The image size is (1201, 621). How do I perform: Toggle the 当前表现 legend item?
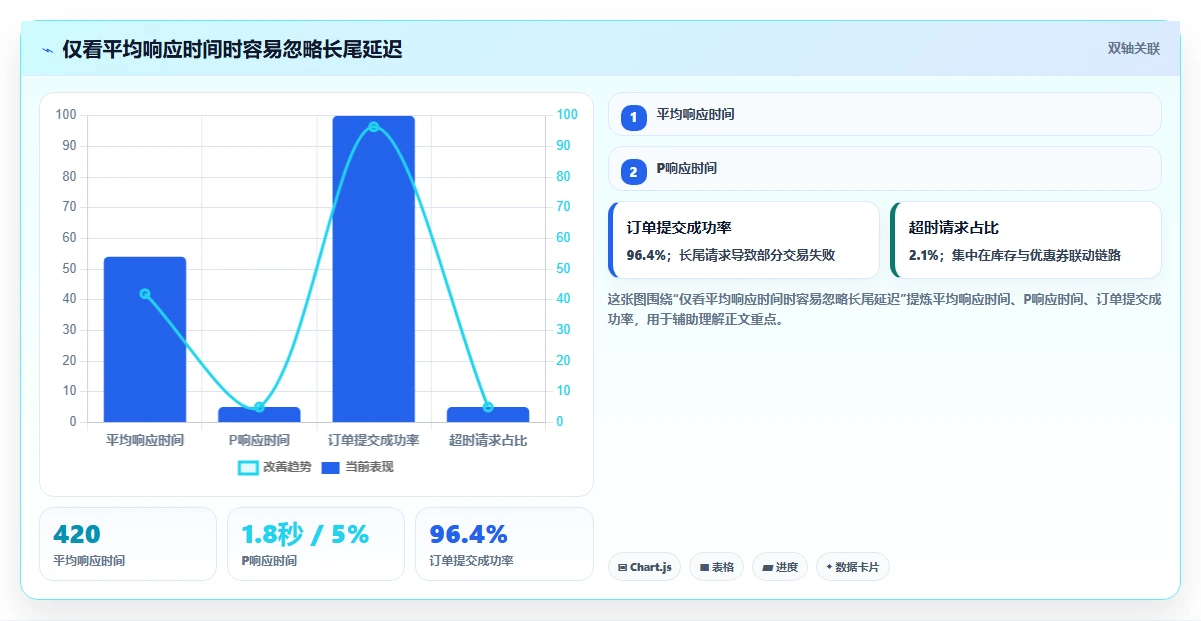pyautogui.click(x=358, y=467)
